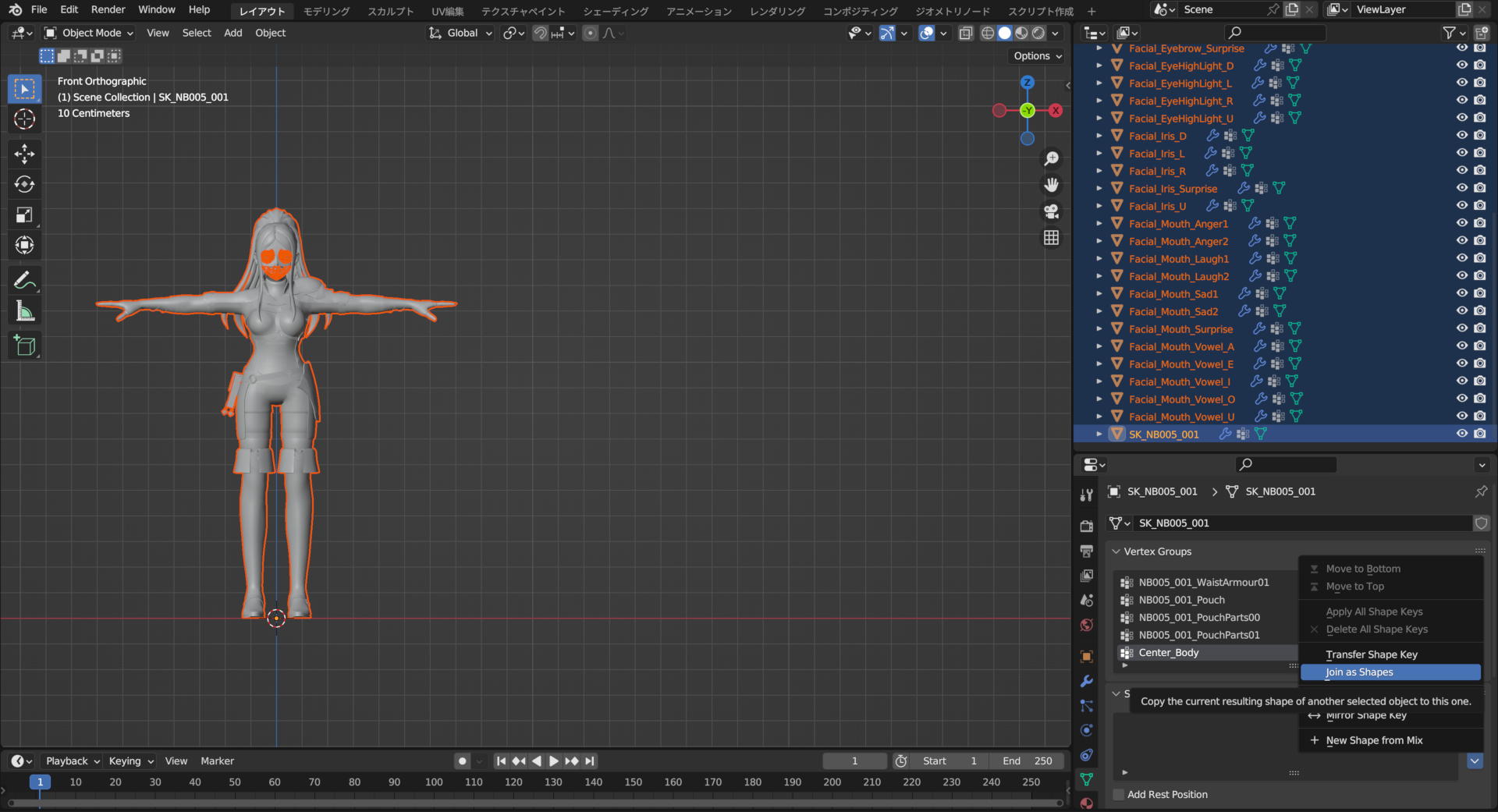
Task: Switch to the UV編集 workspace tab
Action: coord(448,11)
